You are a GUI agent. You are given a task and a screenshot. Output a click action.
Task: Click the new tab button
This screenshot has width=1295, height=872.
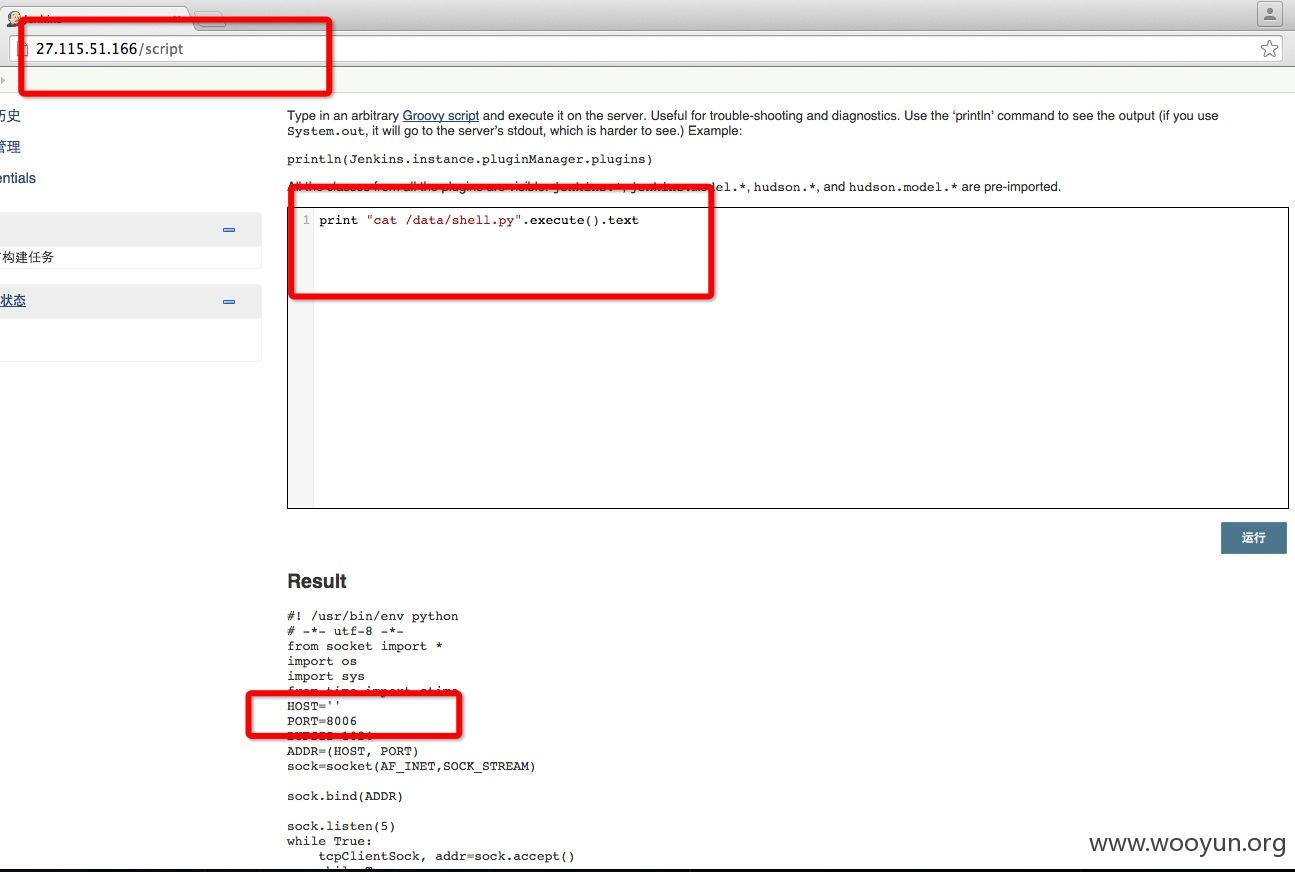(x=209, y=19)
